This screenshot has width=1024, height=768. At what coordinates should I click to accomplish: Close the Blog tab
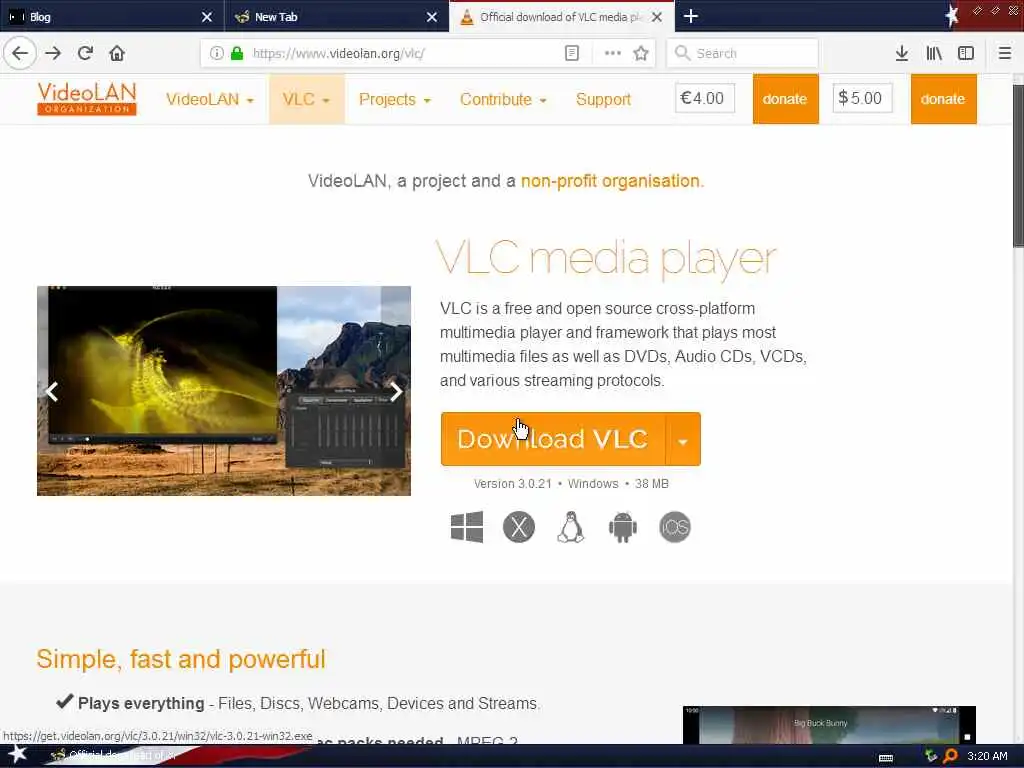[x=206, y=17]
